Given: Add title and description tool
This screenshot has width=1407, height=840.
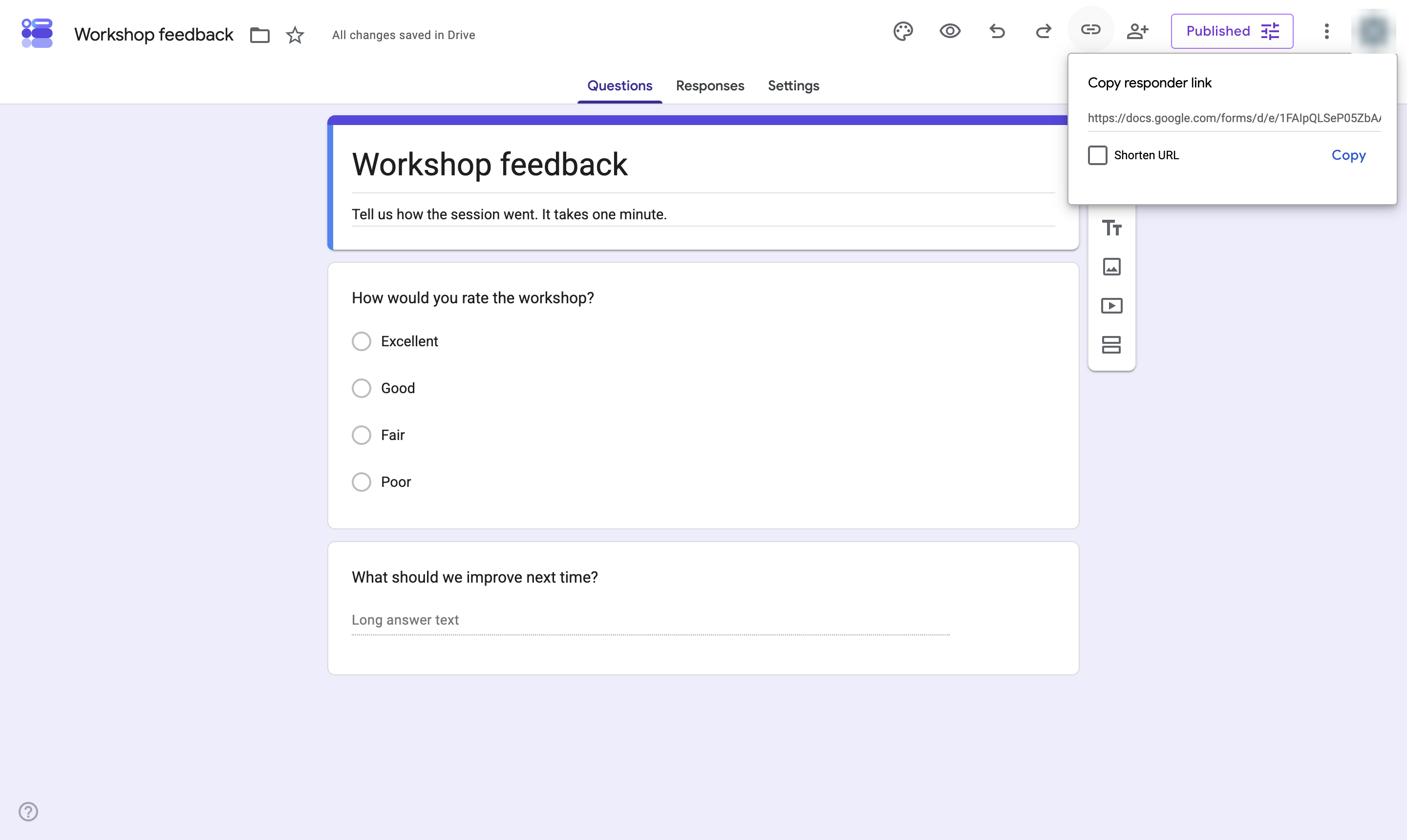Looking at the screenshot, I should [x=1111, y=228].
